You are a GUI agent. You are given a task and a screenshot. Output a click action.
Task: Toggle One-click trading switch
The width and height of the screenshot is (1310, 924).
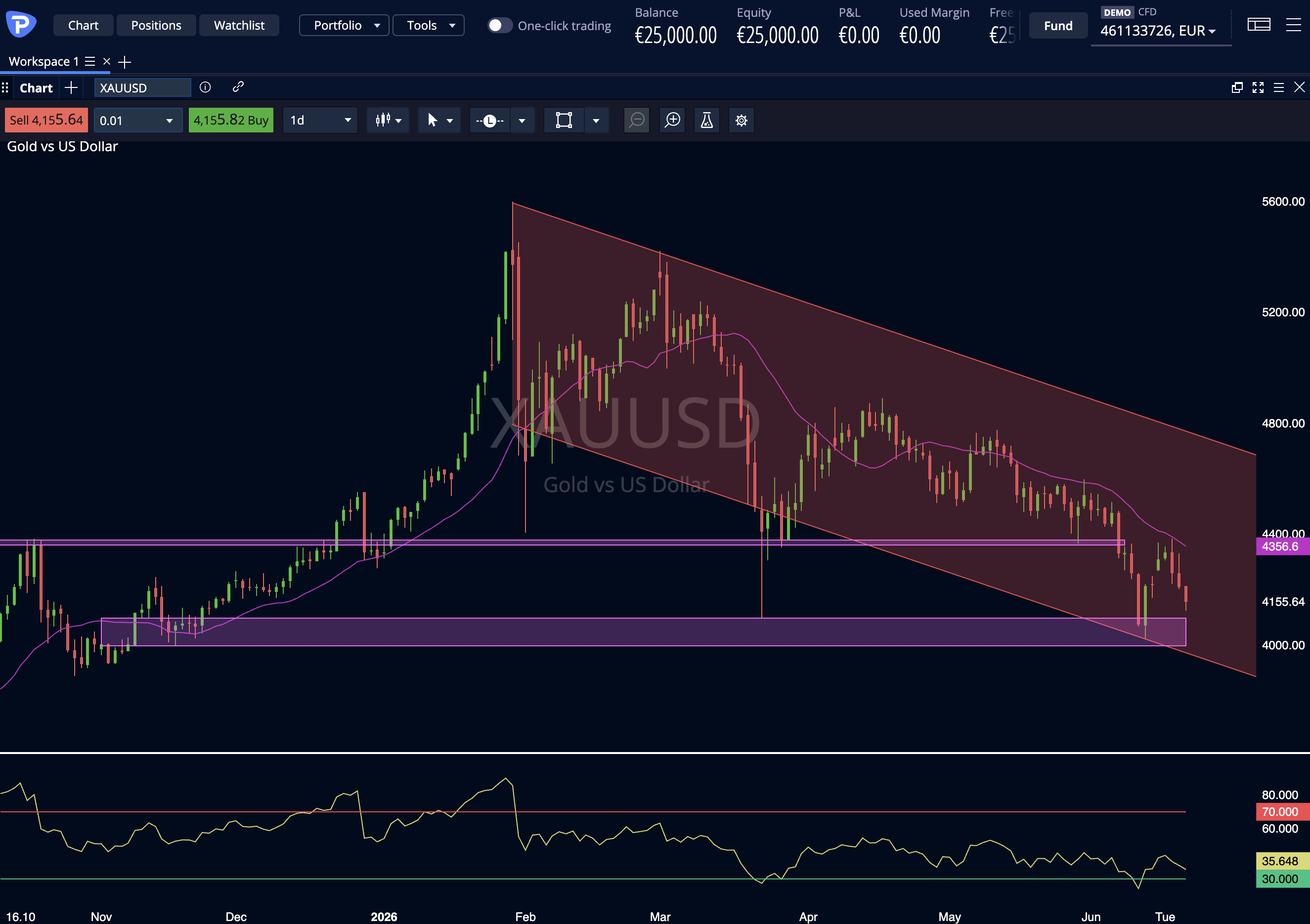(x=500, y=26)
